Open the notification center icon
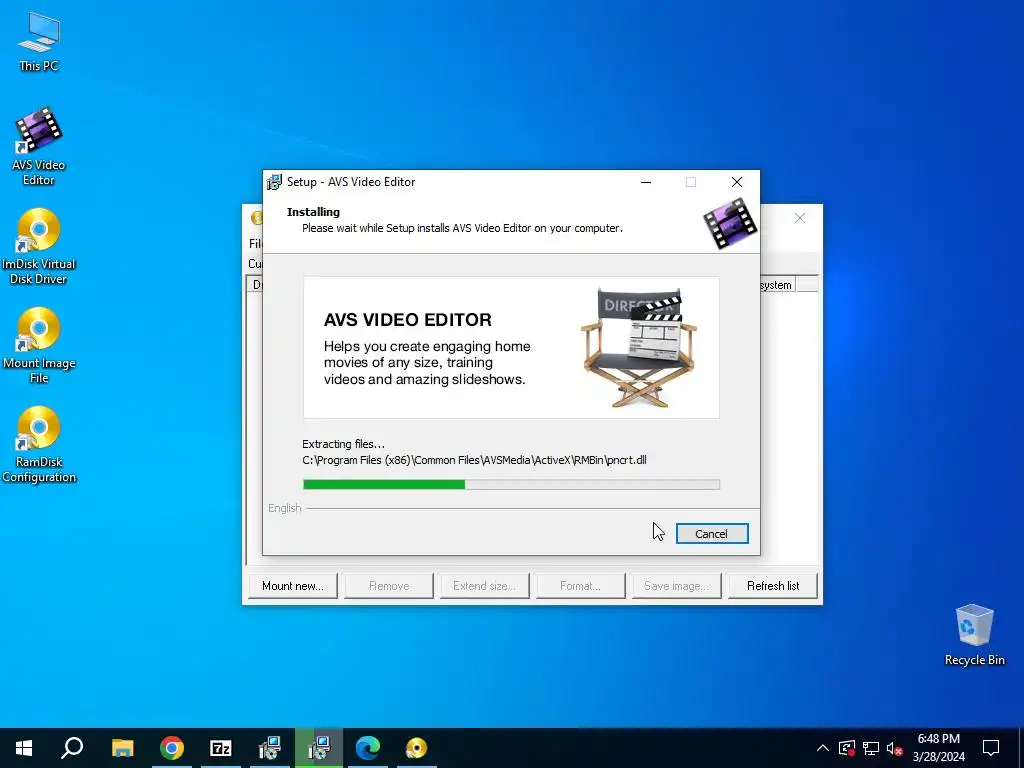1024x768 pixels. tap(991, 748)
